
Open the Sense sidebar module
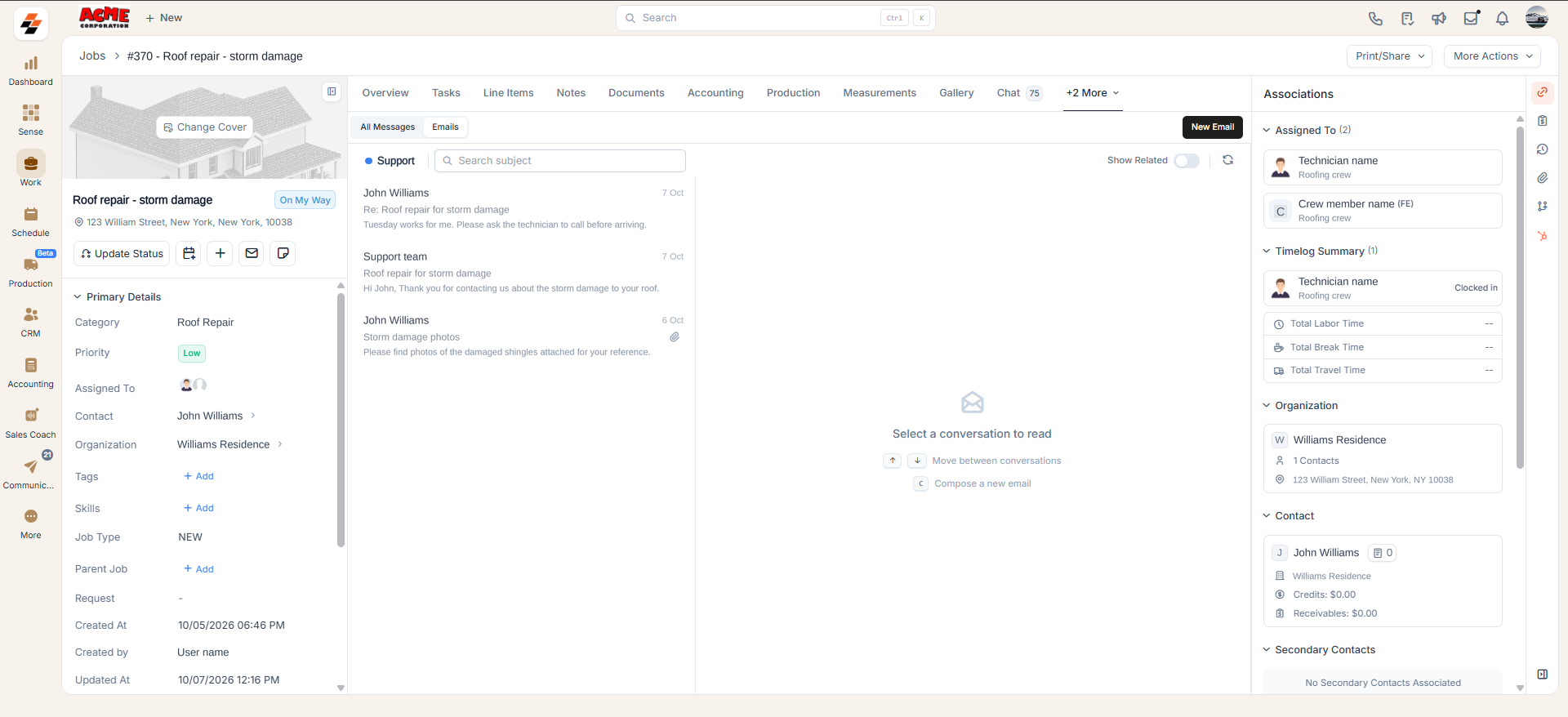(x=31, y=120)
